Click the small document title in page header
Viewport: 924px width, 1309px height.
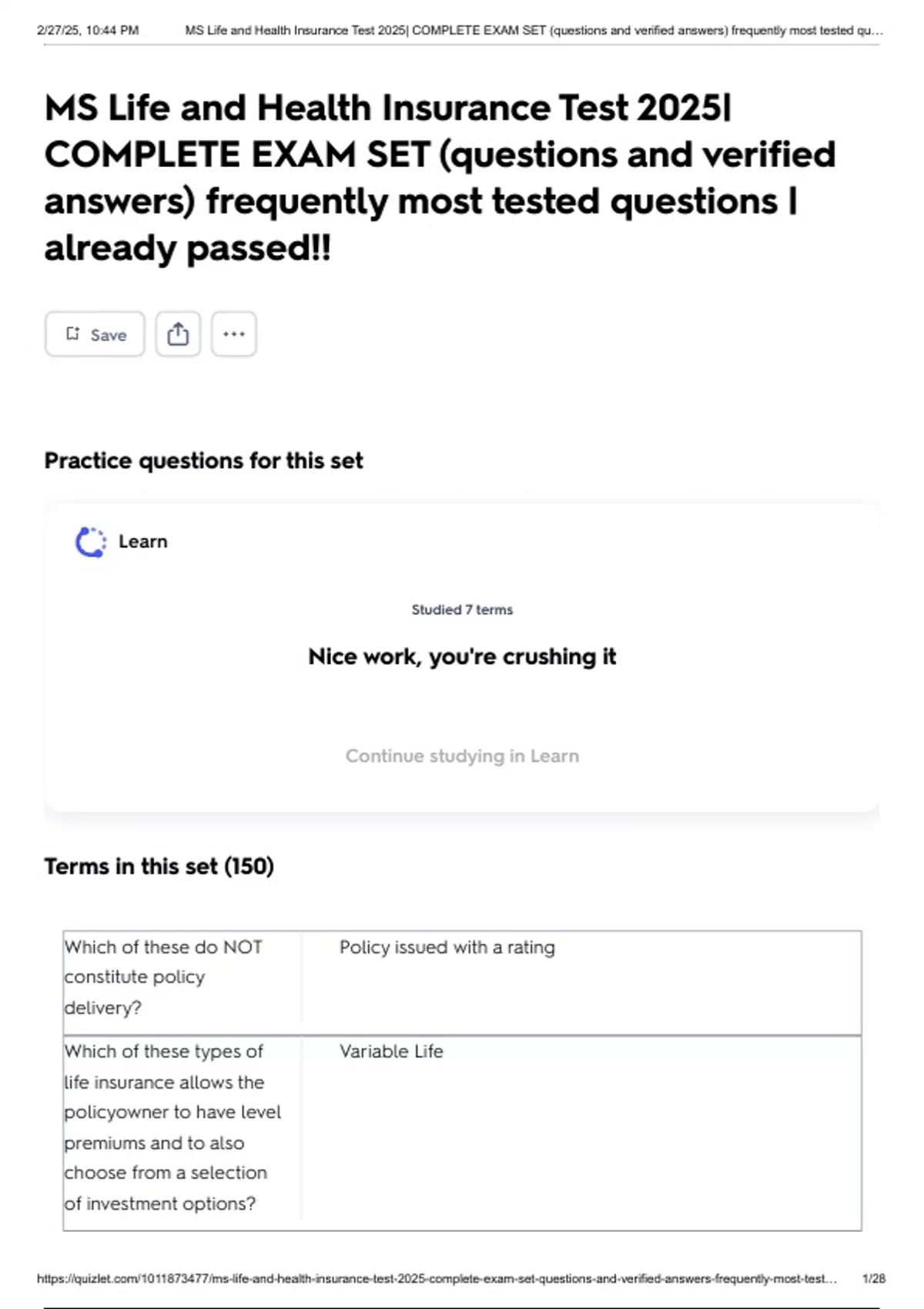(534, 31)
